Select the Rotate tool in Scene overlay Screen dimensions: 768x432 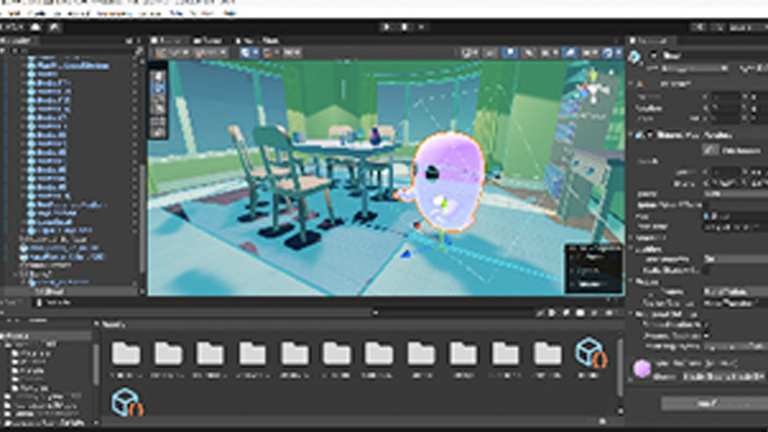tap(158, 102)
